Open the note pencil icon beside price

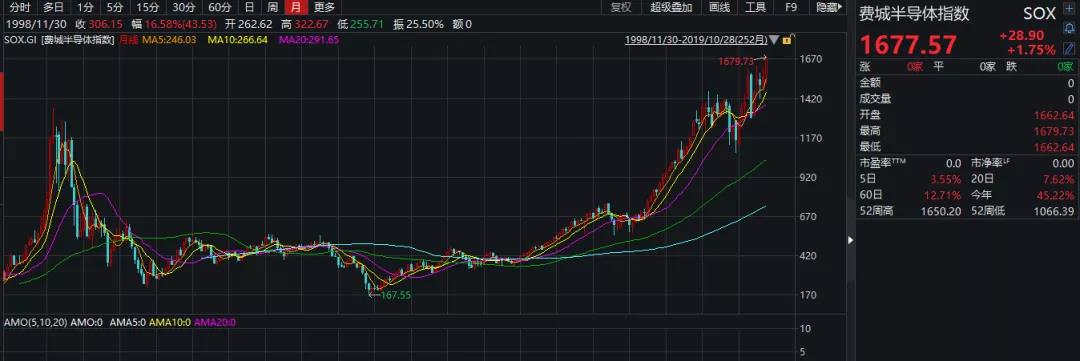pyautogui.click(x=1069, y=49)
